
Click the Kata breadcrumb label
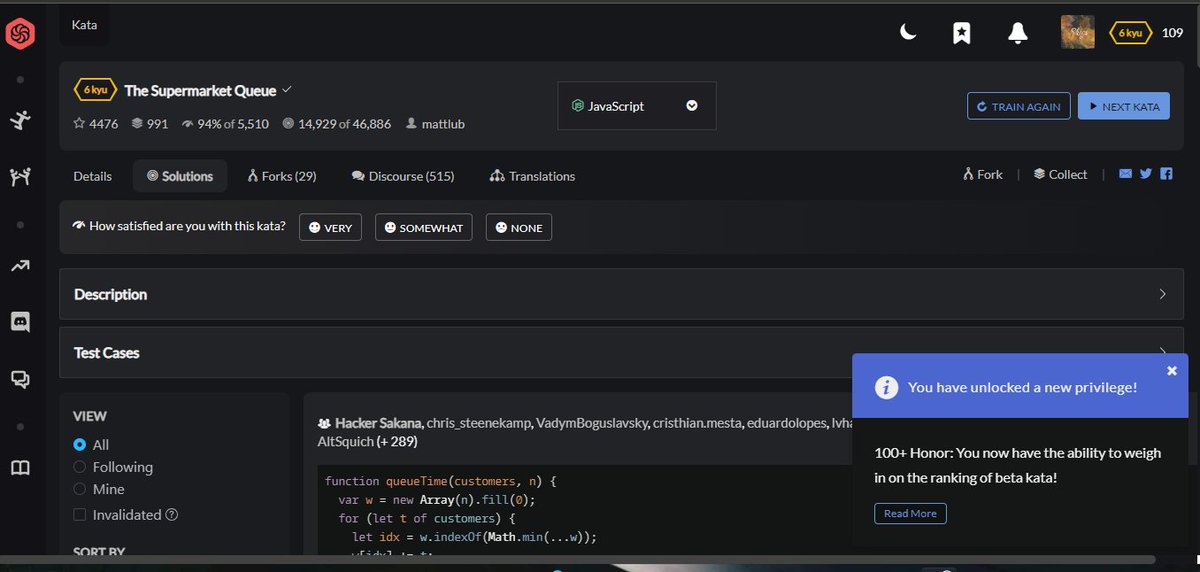(85, 25)
